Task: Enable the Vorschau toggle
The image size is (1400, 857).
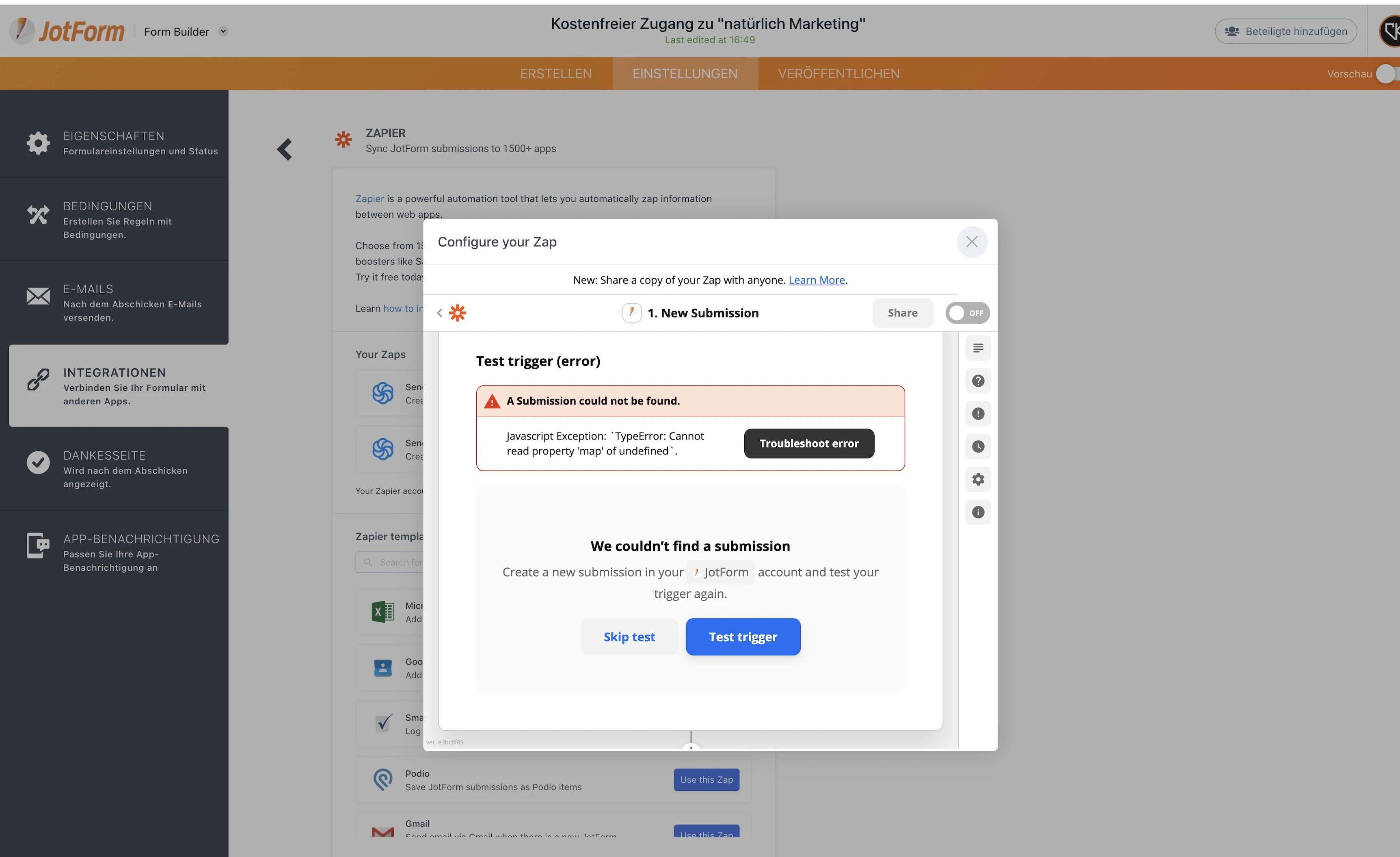Action: pos(1386,73)
